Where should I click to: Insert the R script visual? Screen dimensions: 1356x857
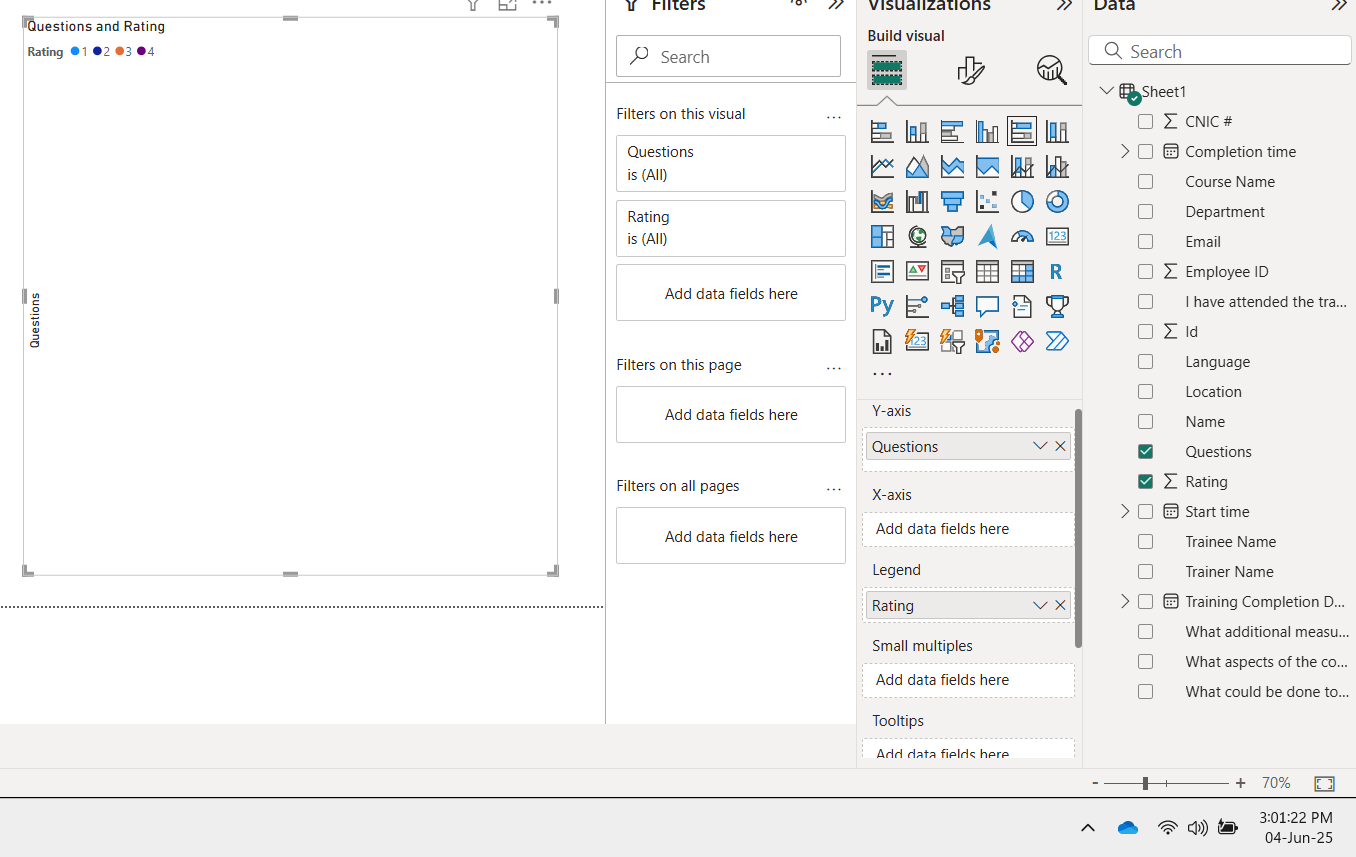pyautogui.click(x=1057, y=271)
